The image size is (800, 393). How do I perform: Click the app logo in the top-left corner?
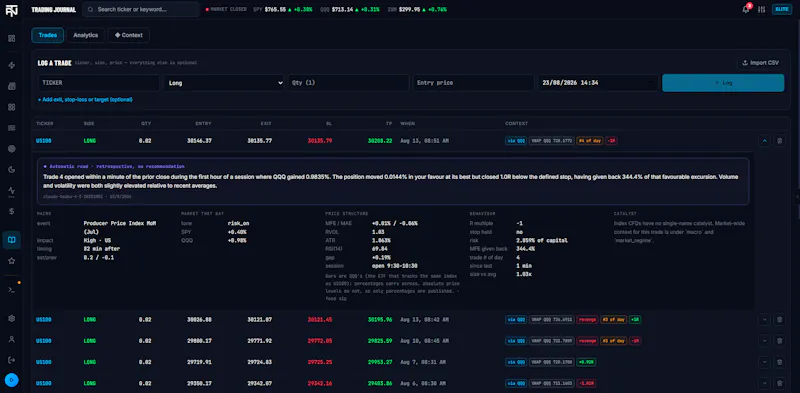11,10
